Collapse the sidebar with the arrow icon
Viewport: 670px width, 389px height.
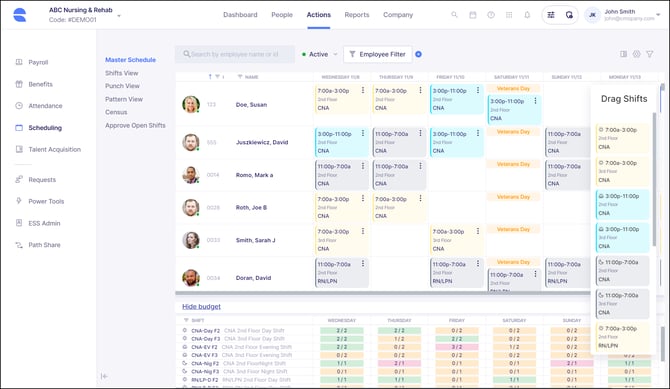pos(104,376)
